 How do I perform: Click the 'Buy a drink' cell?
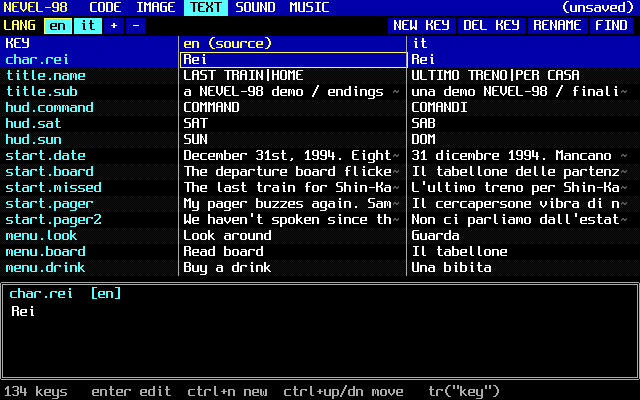293,267
